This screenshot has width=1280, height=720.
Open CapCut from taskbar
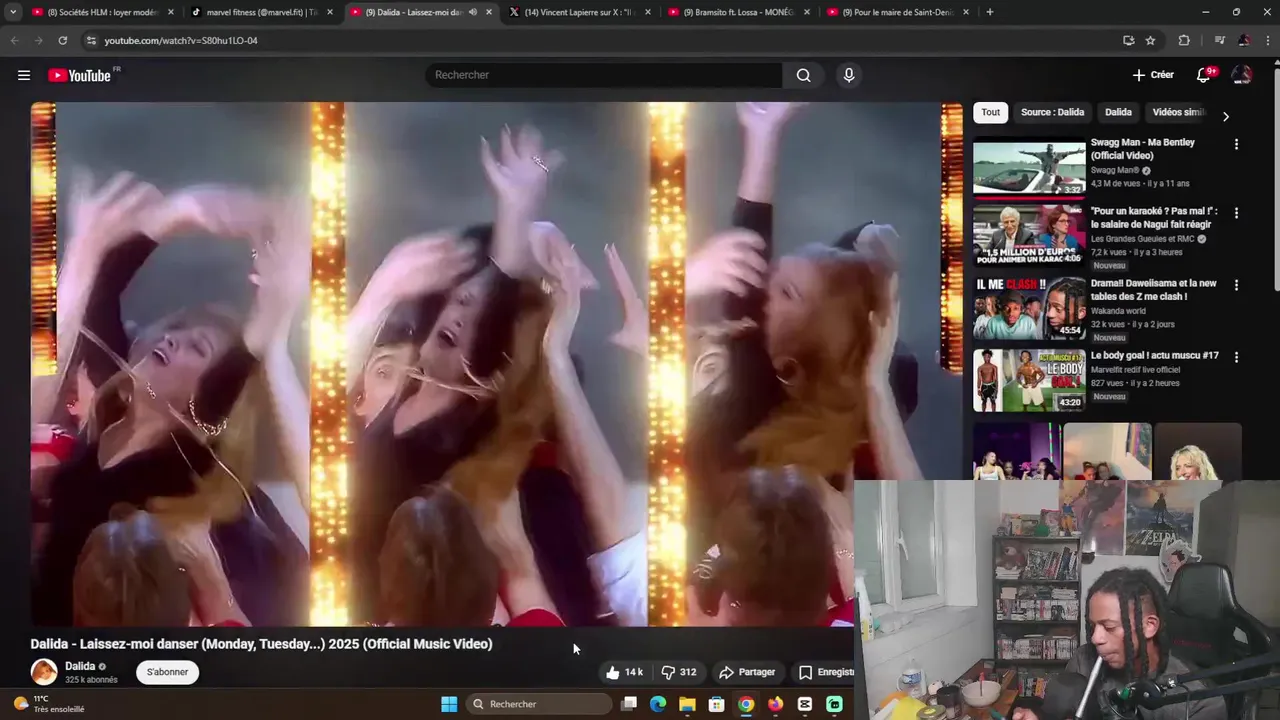(805, 704)
